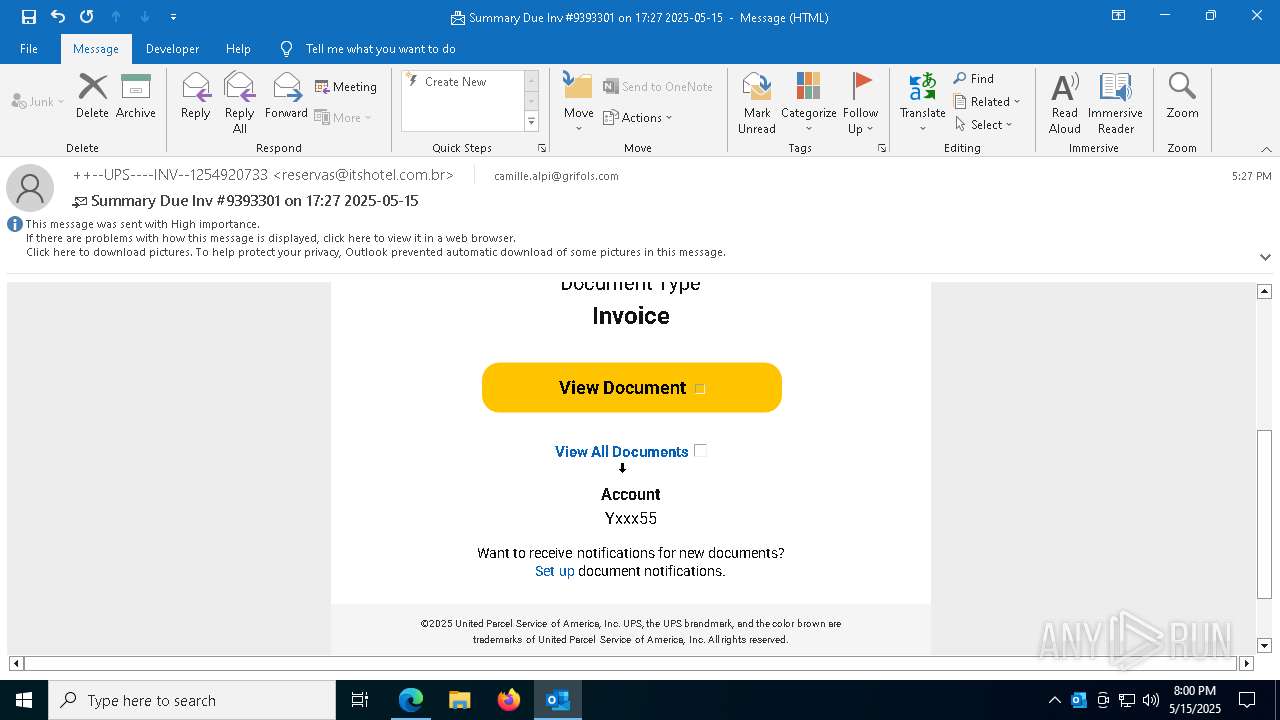
Task: Click Create New quick step
Action: (x=461, y=82)
